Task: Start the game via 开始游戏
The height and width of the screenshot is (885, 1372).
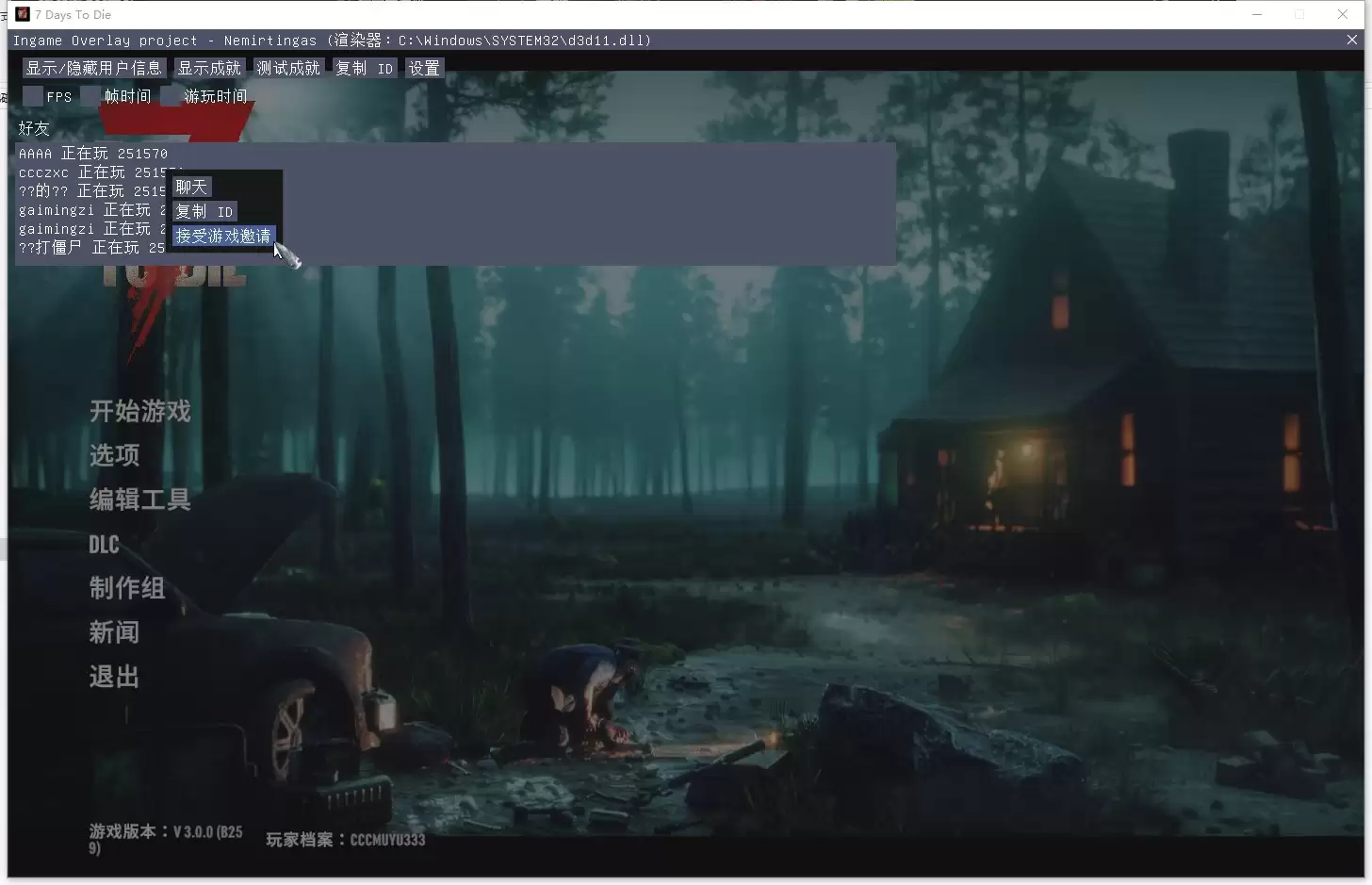Action: click(140, 411)
